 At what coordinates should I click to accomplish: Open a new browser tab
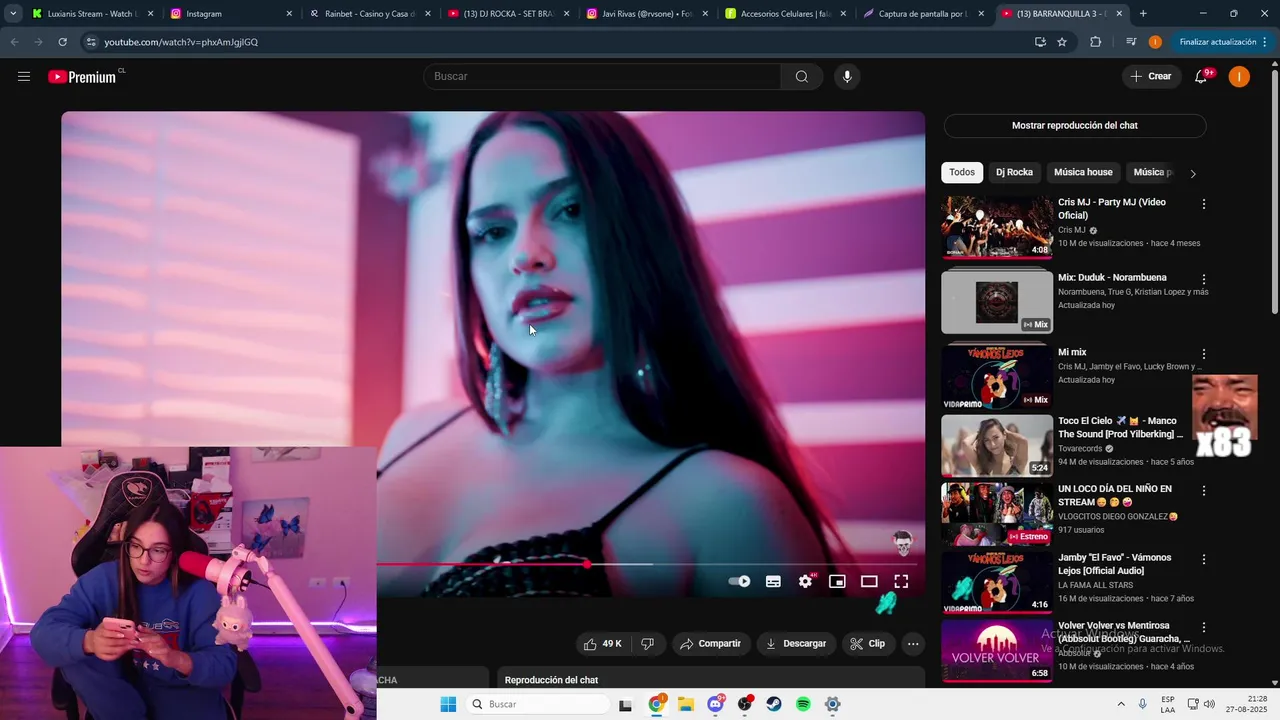[1143, 14]
